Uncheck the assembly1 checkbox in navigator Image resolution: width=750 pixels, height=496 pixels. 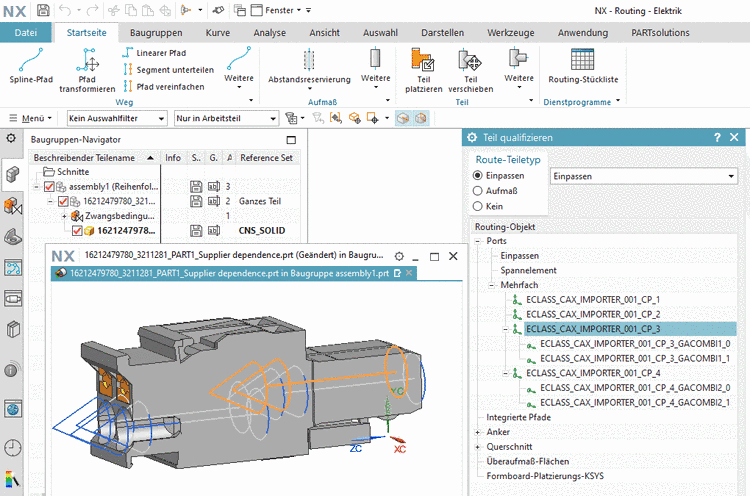tap(50, 186)
